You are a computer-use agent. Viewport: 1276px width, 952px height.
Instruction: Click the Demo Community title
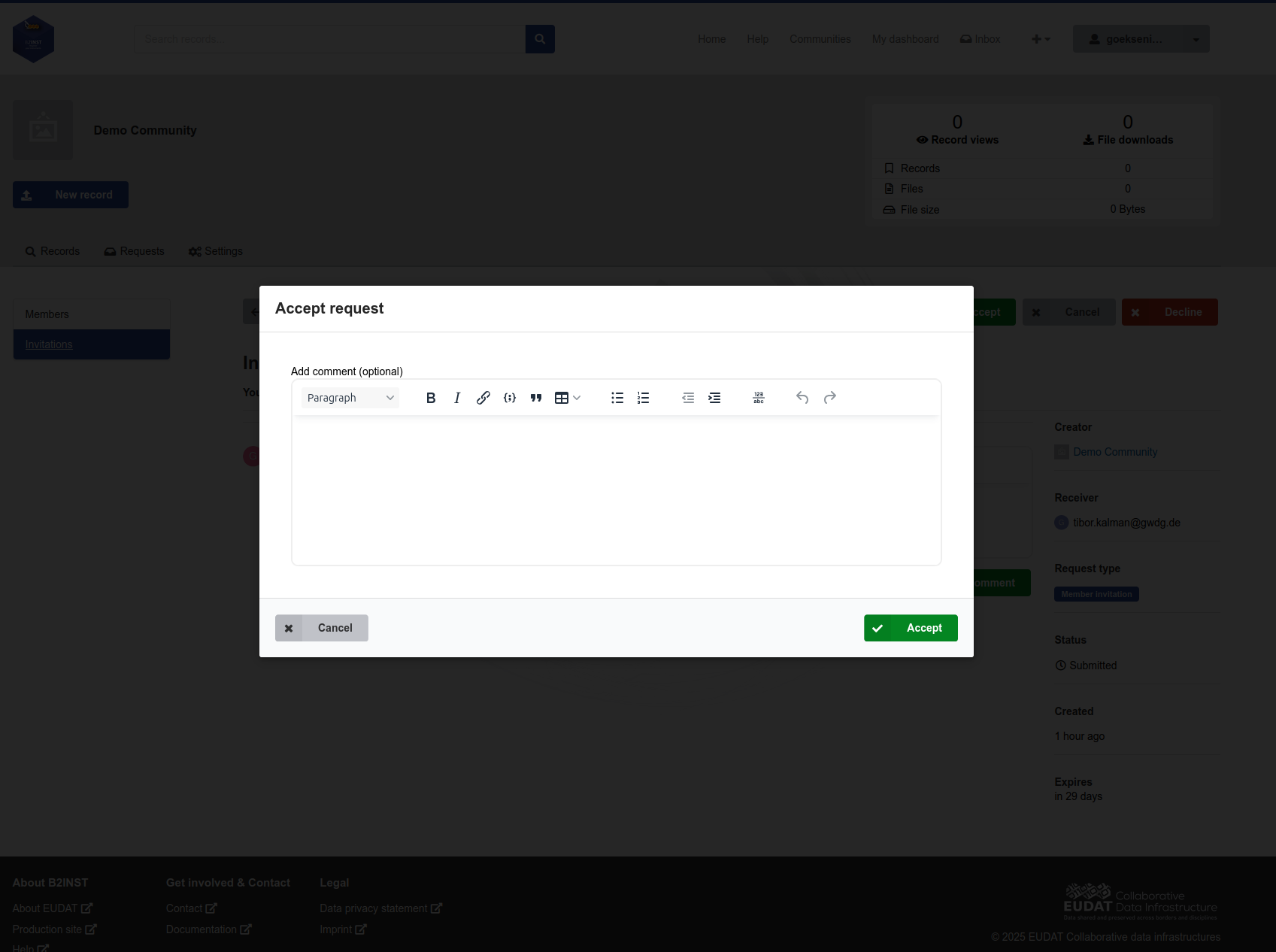click(x=145, y=130)
